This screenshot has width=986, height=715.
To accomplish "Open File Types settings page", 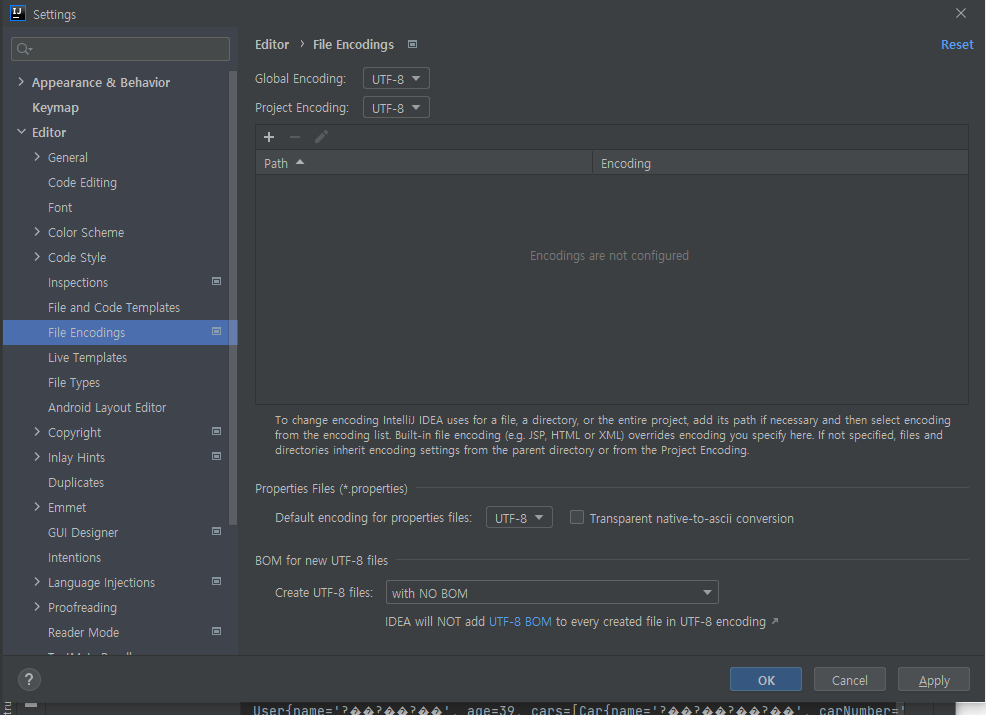I will click(x=74, y=382).
